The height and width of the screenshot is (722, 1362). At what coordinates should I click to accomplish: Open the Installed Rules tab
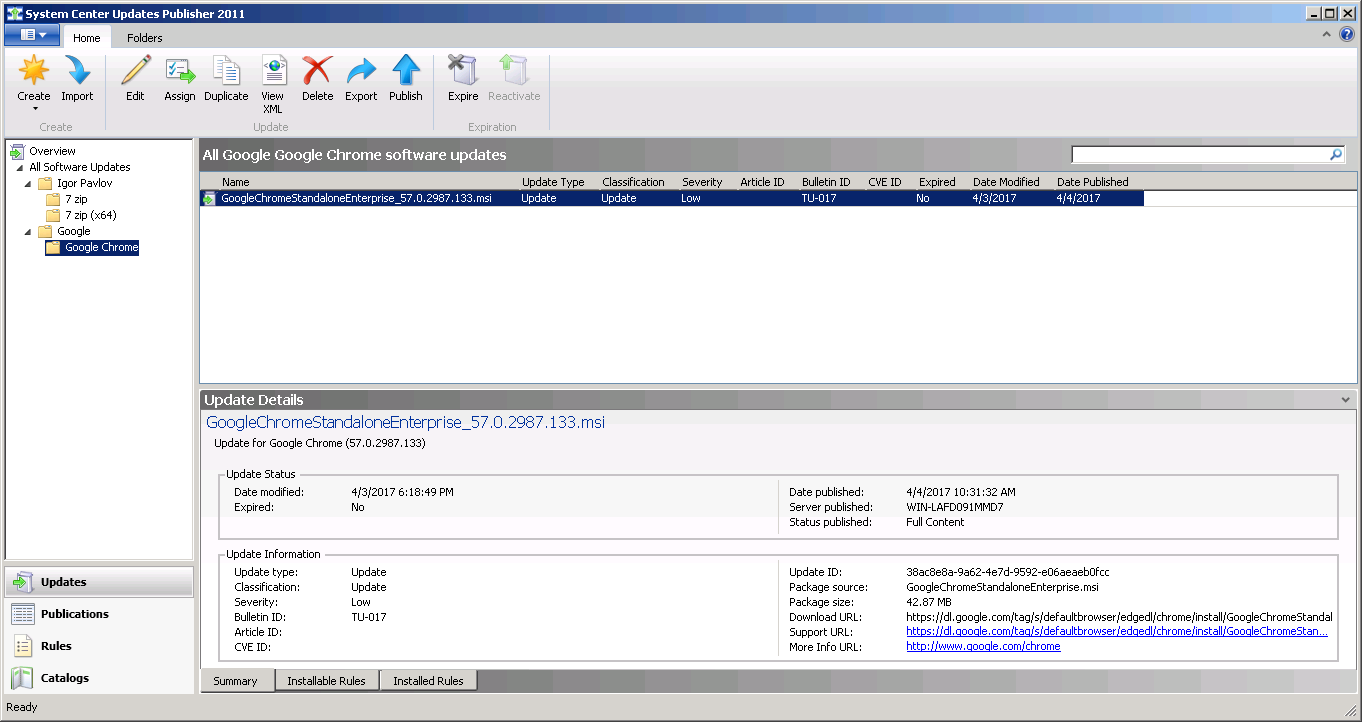tap(428, 680)
